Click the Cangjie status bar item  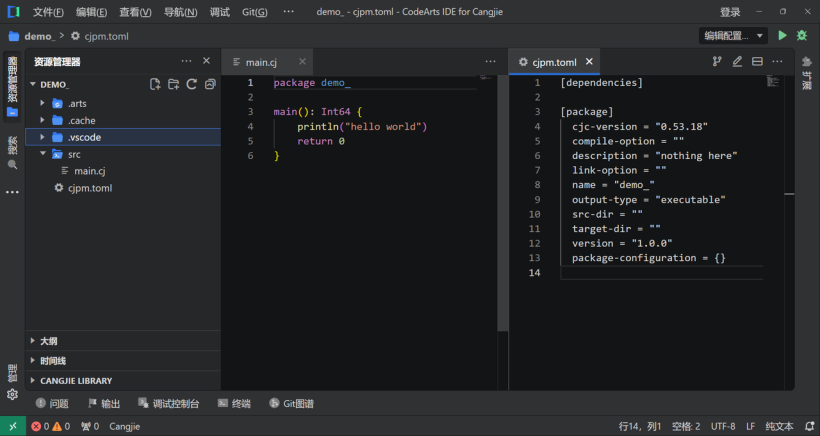pyautogui.click(x=124, y=426)
